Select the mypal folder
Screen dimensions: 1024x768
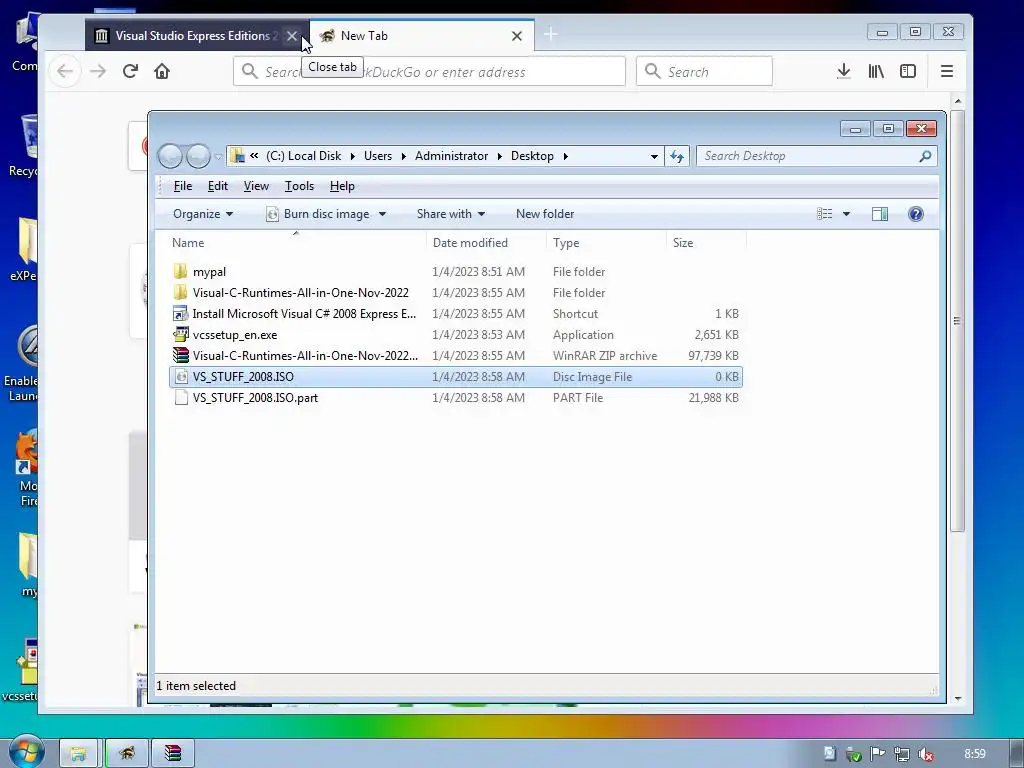coord(455,272)
